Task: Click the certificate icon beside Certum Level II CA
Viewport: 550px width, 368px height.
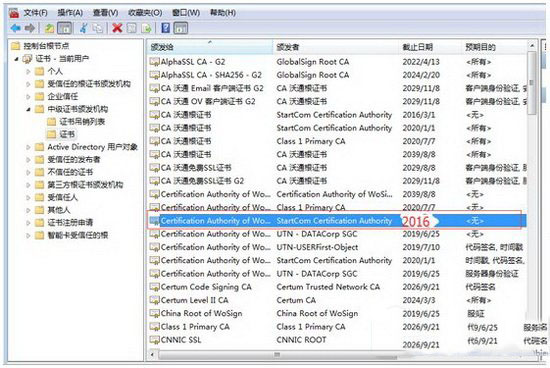Action: (x=154, y=300)
